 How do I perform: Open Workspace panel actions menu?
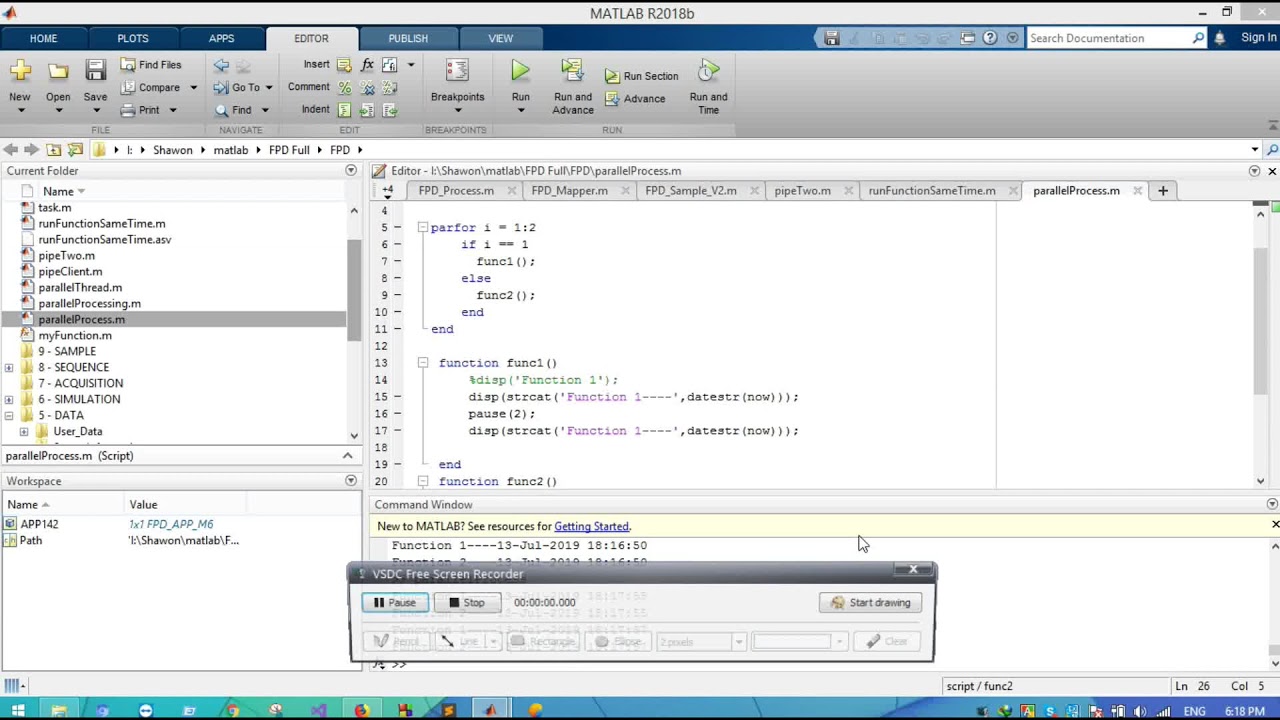[351, 481]
